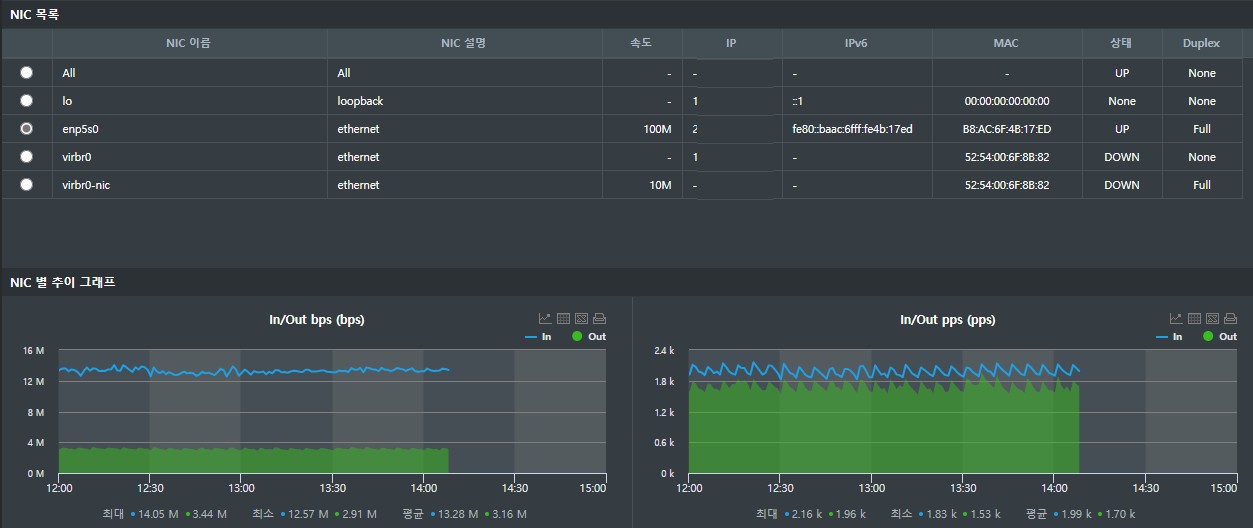Sort by the MAC column header
Viewport: 1253px width, 528px height.
click(1007, 43)
